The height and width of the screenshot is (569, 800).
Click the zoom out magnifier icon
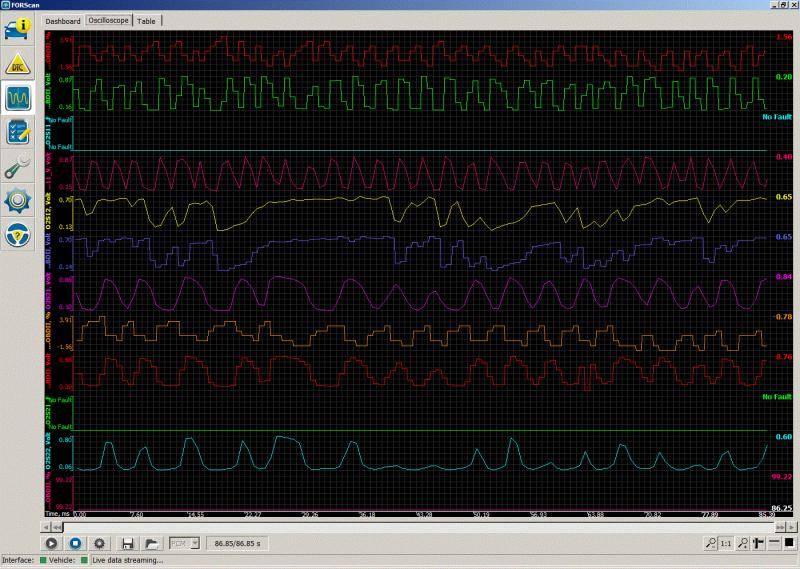click(x=709, y=543)
